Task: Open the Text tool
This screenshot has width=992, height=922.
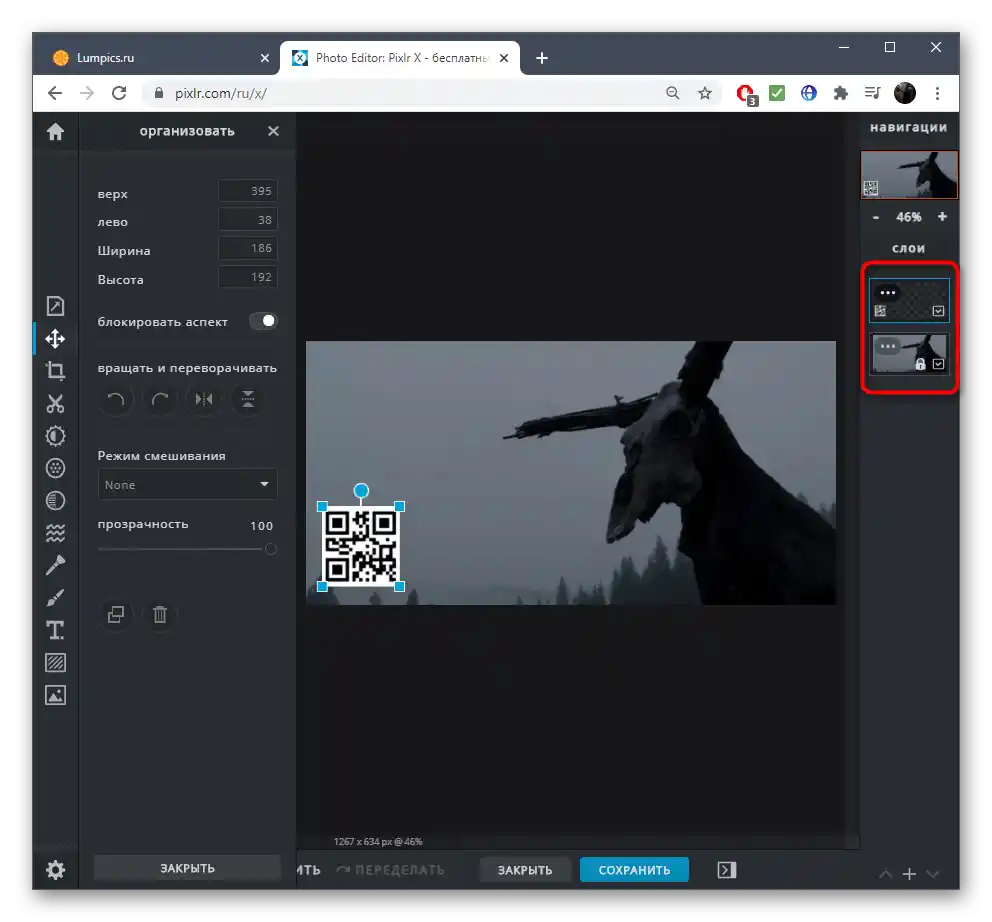Action: [x=55, y=630]
